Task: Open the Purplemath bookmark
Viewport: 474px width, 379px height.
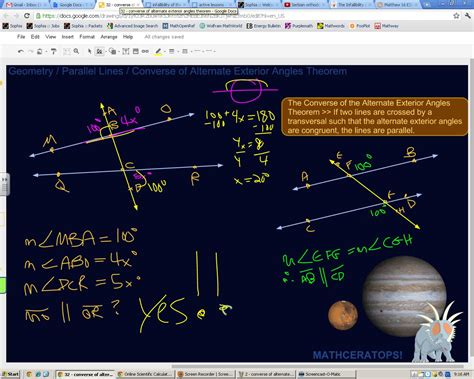Action: point(299,26)
